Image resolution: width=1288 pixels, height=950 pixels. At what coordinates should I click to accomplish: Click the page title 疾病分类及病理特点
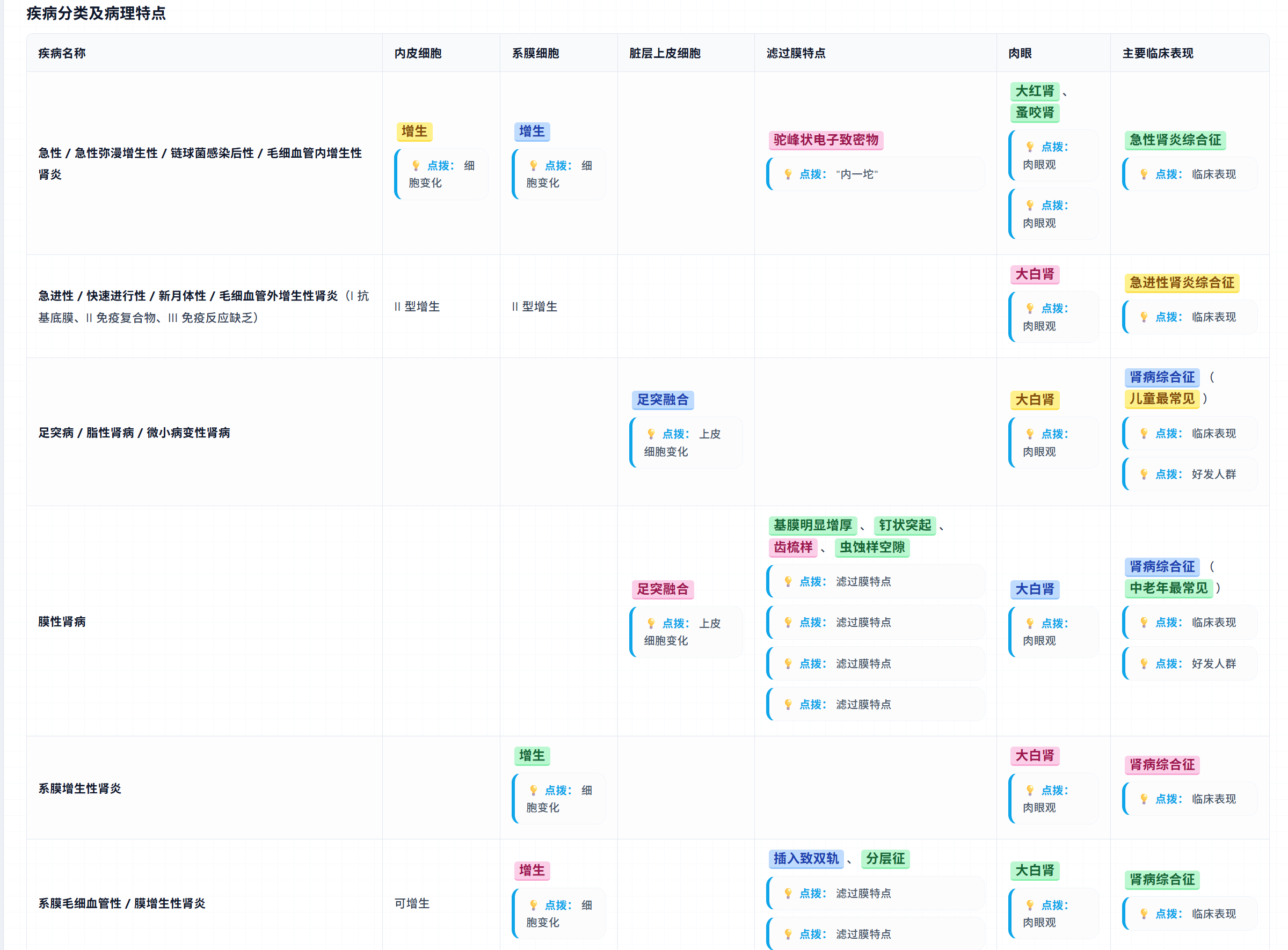[96, 13]
